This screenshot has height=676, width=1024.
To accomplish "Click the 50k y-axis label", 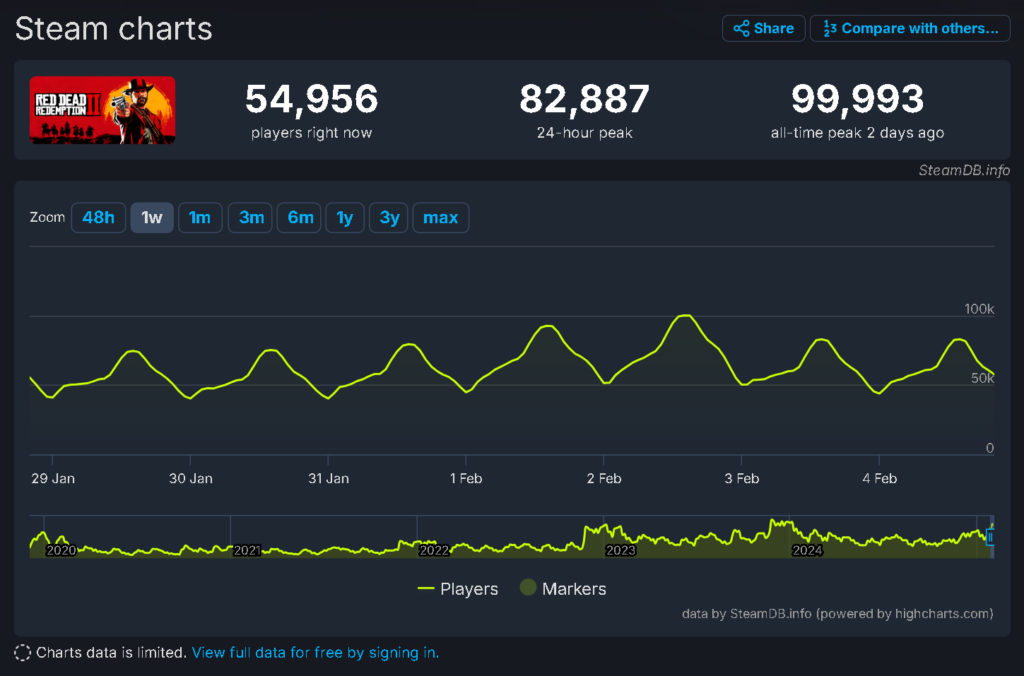I will pos(982,378).
